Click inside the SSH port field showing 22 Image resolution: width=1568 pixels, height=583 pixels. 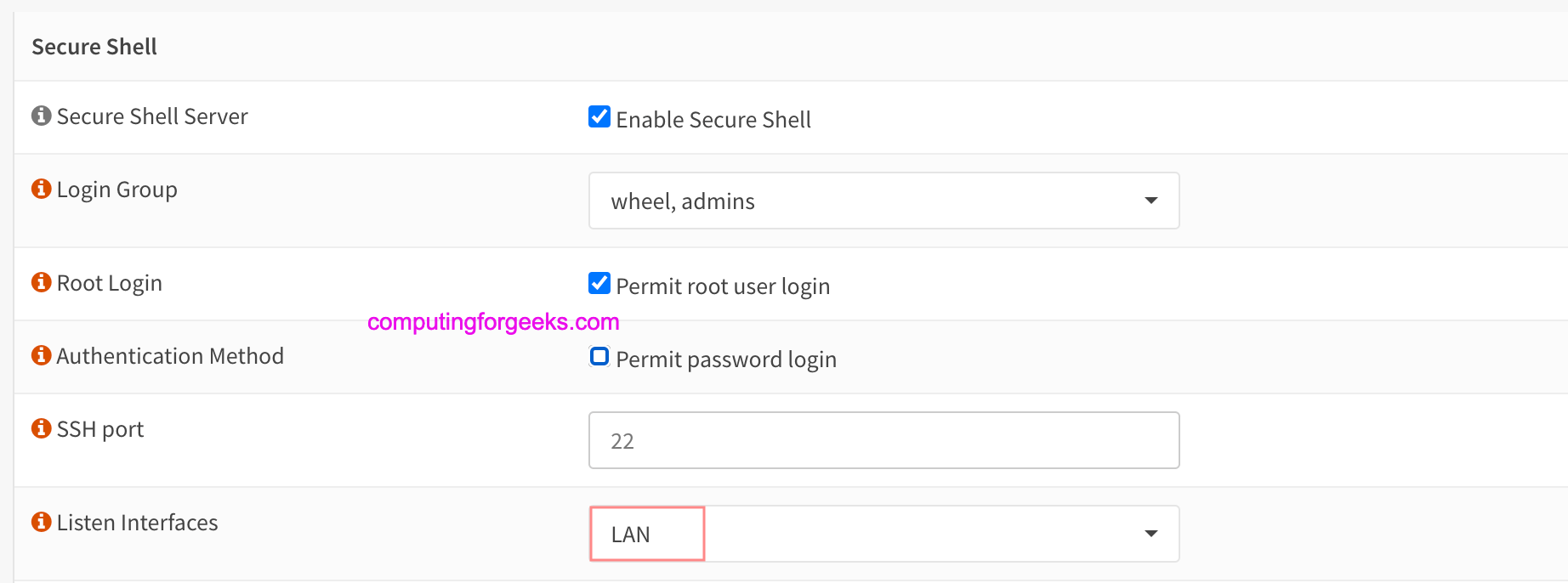pos(883,440)
